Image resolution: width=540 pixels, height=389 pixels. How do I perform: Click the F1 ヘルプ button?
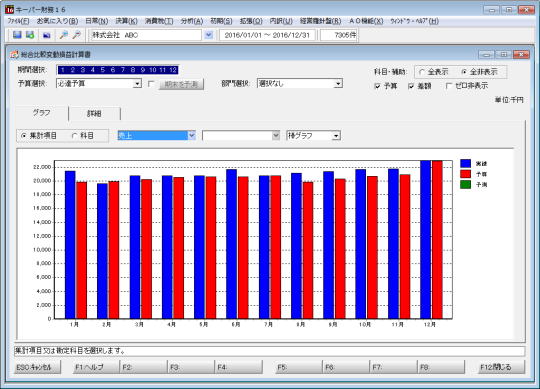[x=90, y=367]
